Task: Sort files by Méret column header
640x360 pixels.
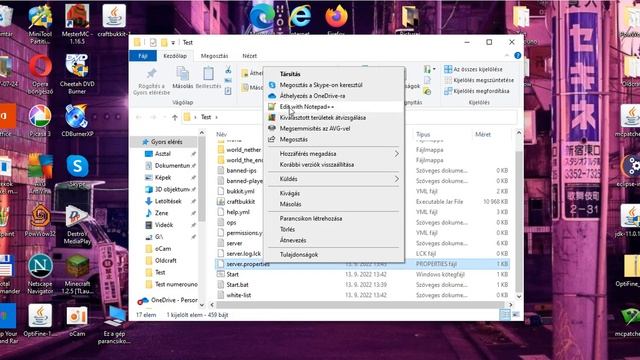Action: (x=483, y=134)
